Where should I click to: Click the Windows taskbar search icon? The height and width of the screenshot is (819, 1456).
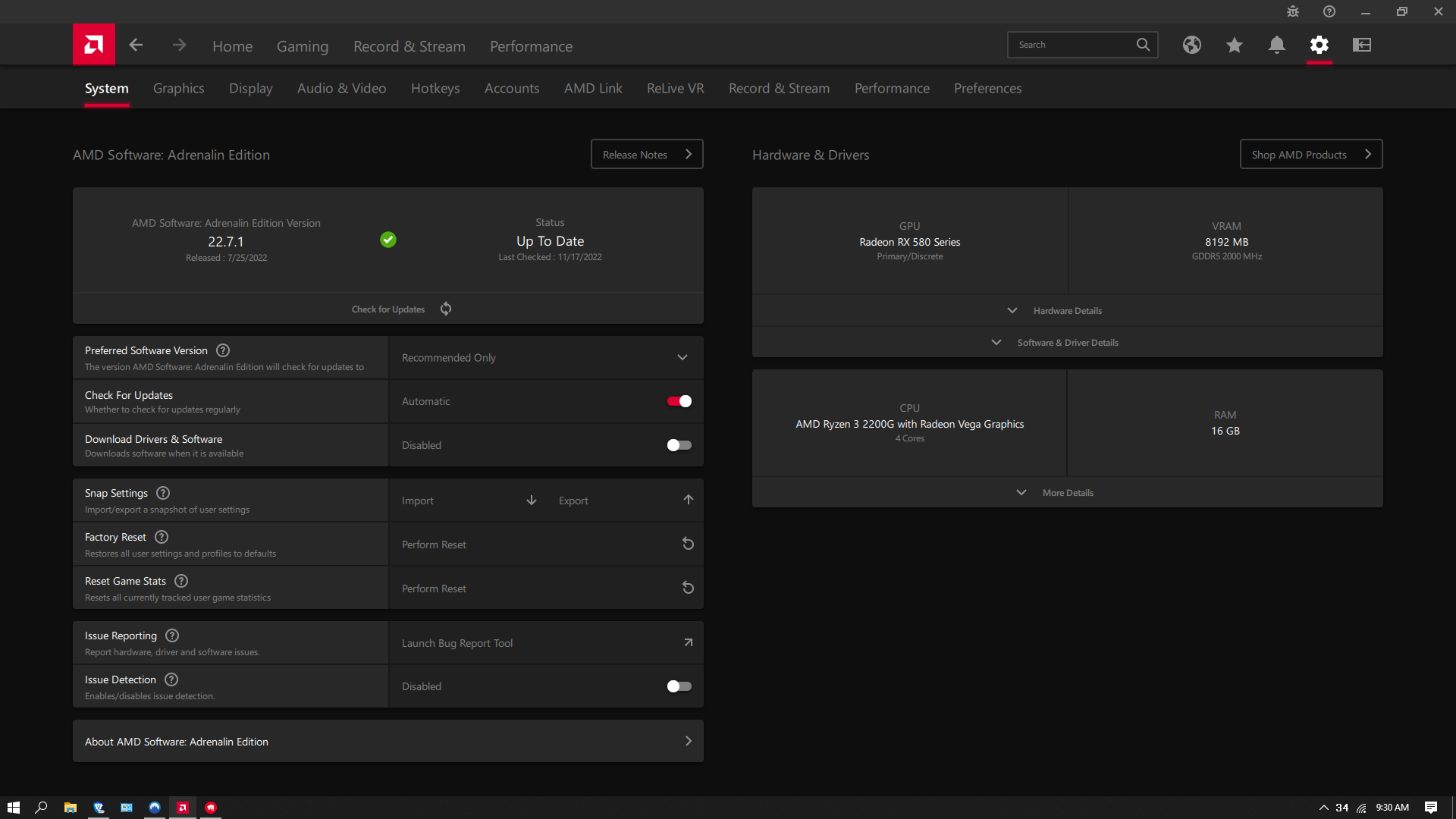pos(42,807)
